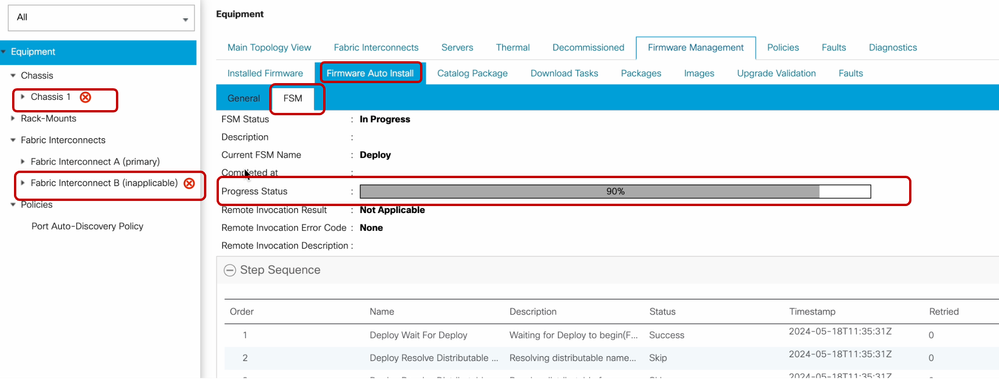
Task: Expand the Rack-Mounts tree node
Action: pos(13,119)
